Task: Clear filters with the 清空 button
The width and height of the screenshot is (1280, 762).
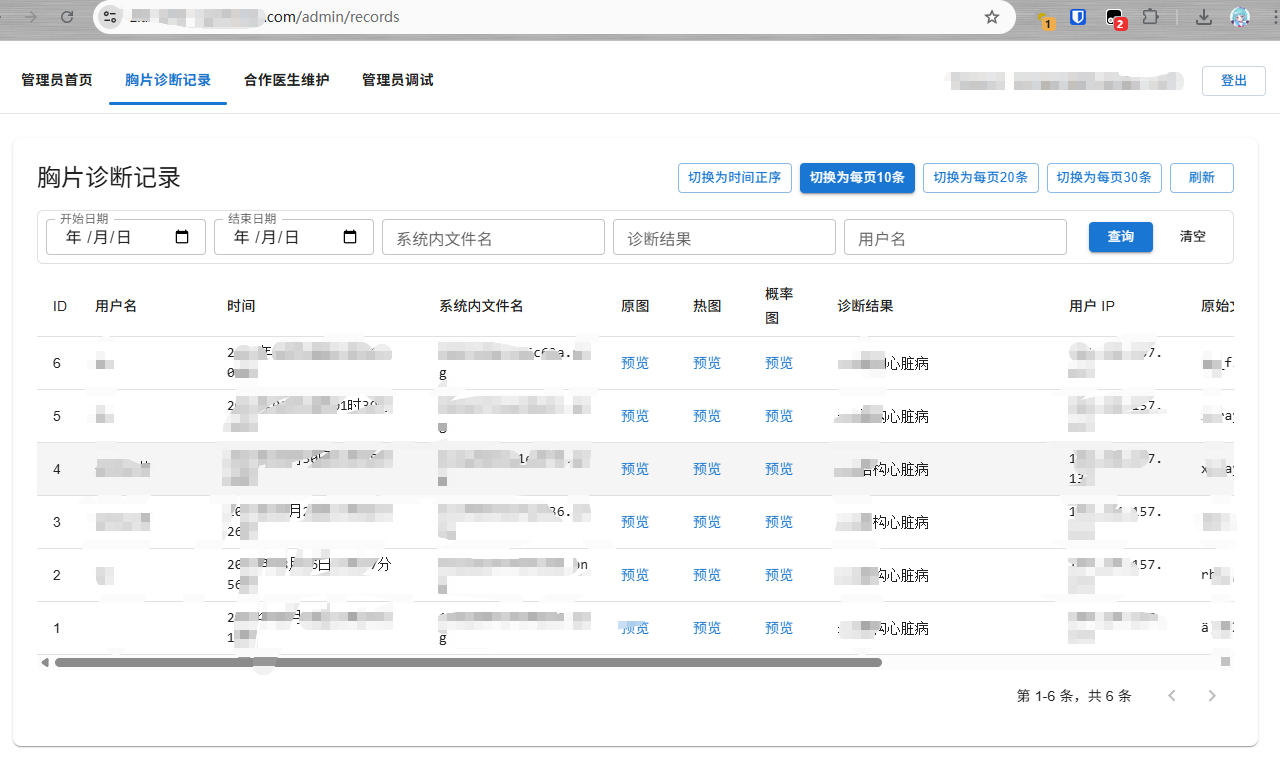Action: [1192, 237]
